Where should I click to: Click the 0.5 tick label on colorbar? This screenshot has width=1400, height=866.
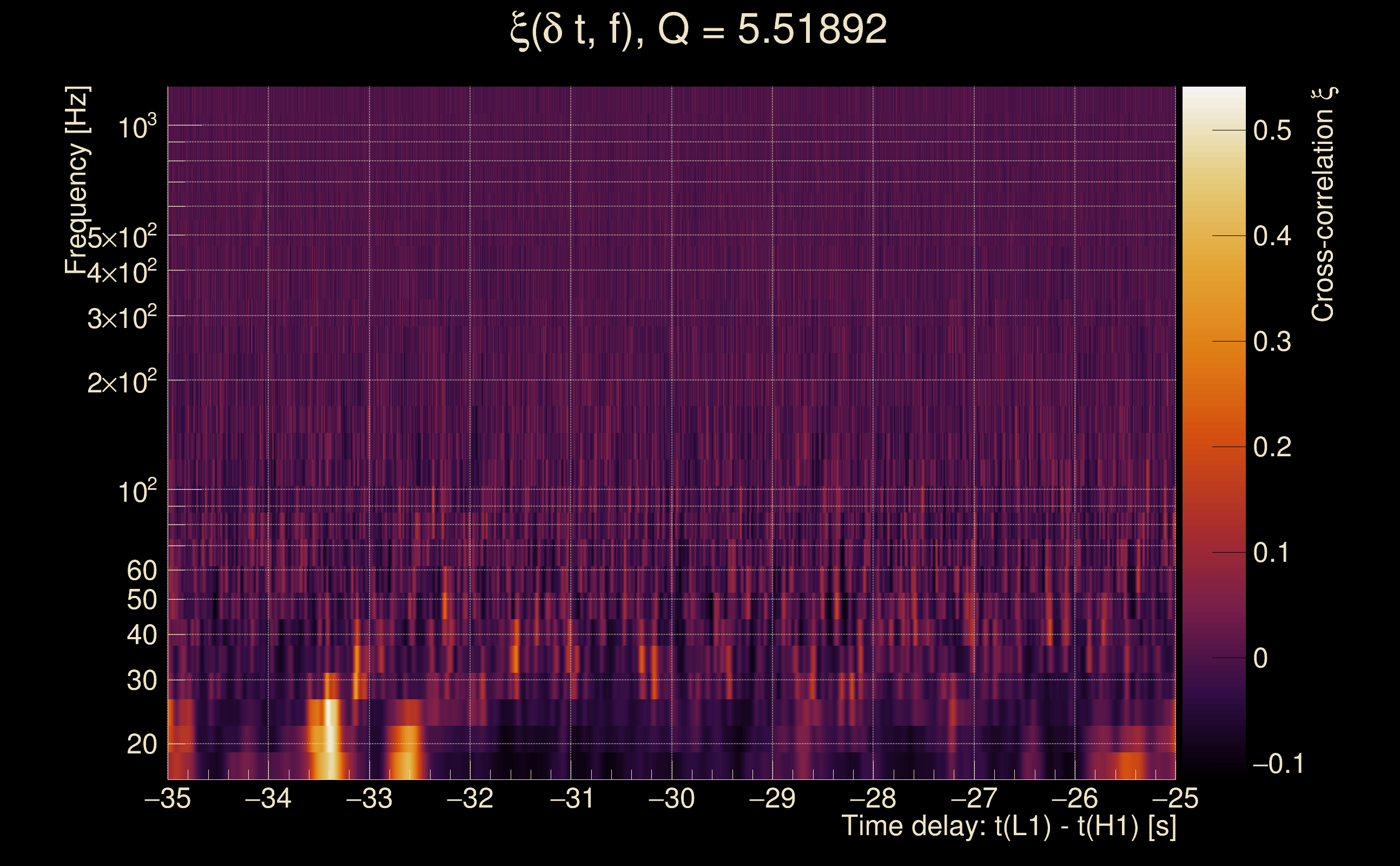coord(1272,130)
